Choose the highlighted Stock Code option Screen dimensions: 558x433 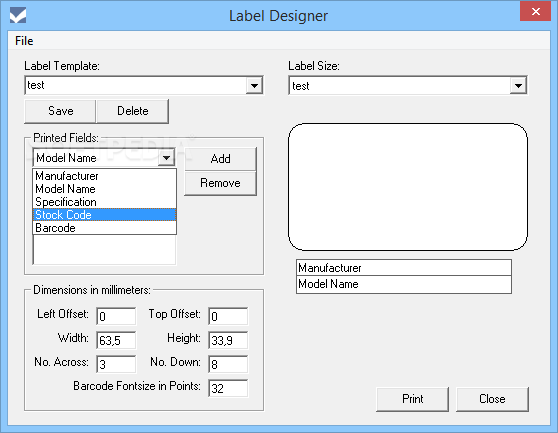pos(105,215)
